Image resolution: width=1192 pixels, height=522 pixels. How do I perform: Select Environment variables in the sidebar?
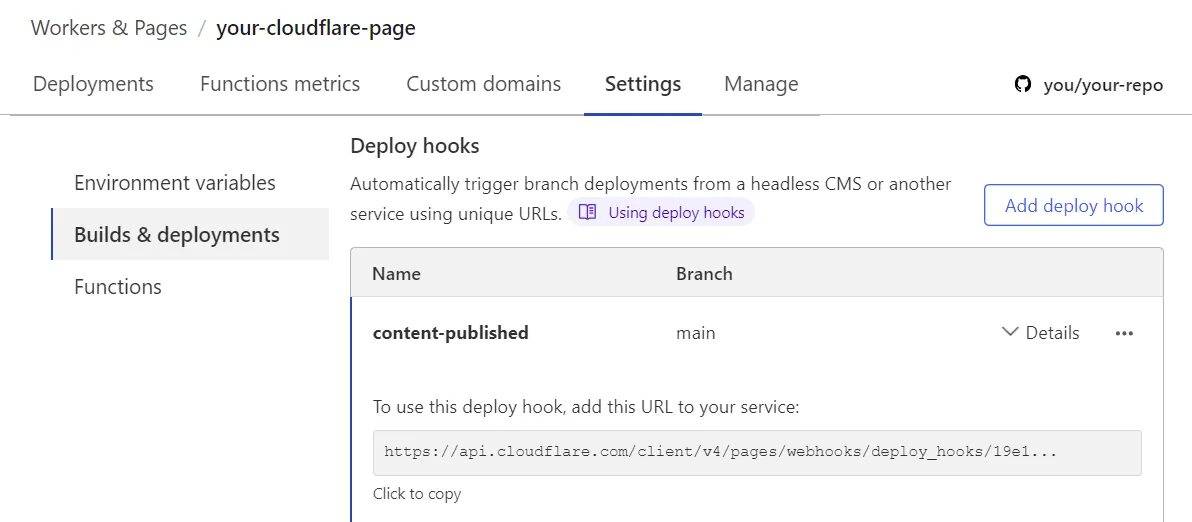tap(175, 183)
